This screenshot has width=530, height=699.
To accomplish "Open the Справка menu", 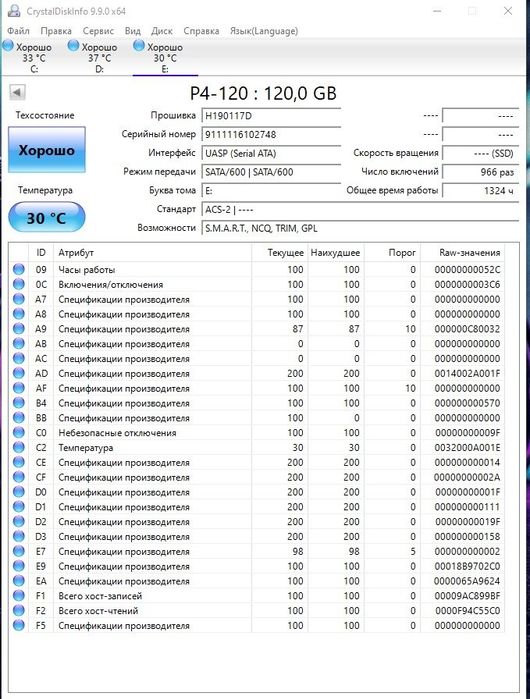I will [x=201, y=31].
